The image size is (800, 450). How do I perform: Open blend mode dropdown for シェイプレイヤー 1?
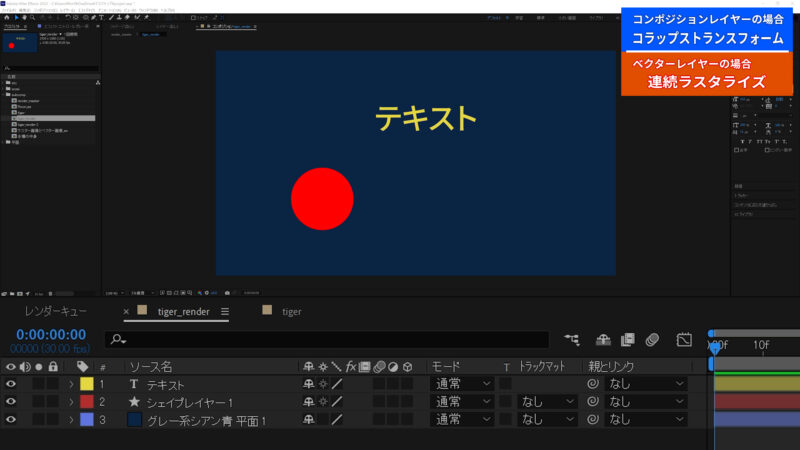coord(462,402)
